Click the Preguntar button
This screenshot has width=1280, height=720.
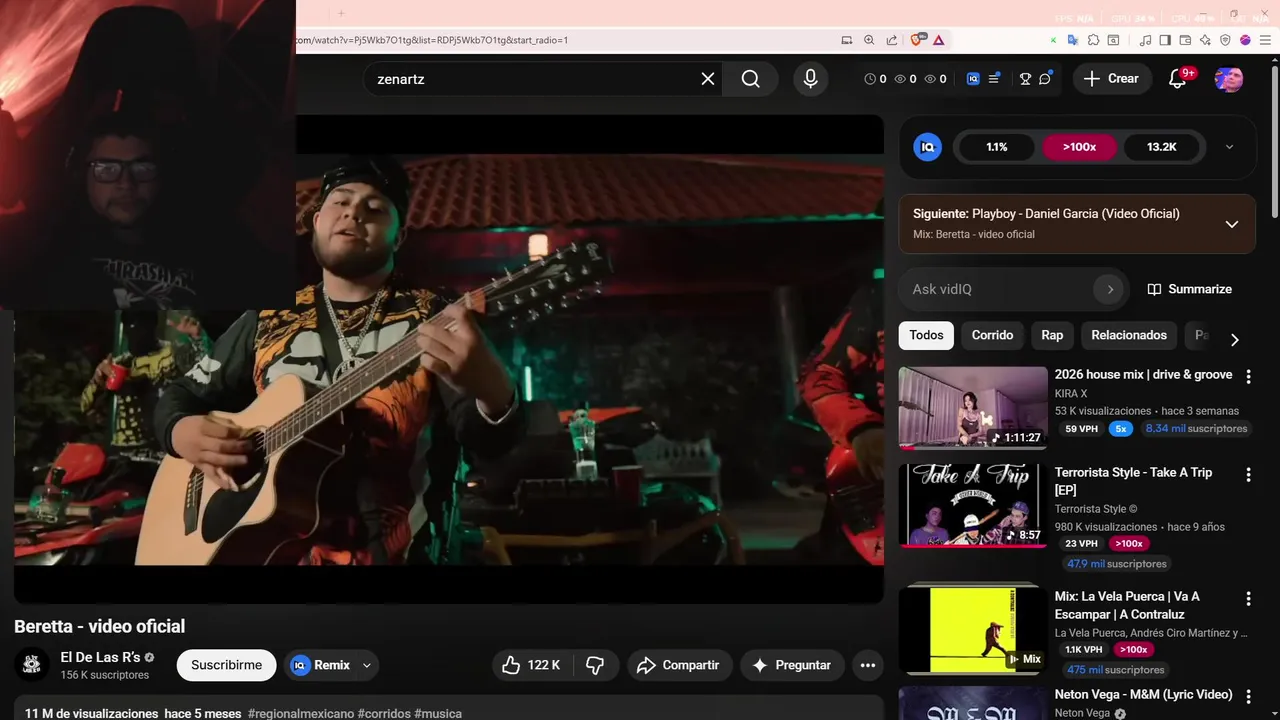pos(792,665)
